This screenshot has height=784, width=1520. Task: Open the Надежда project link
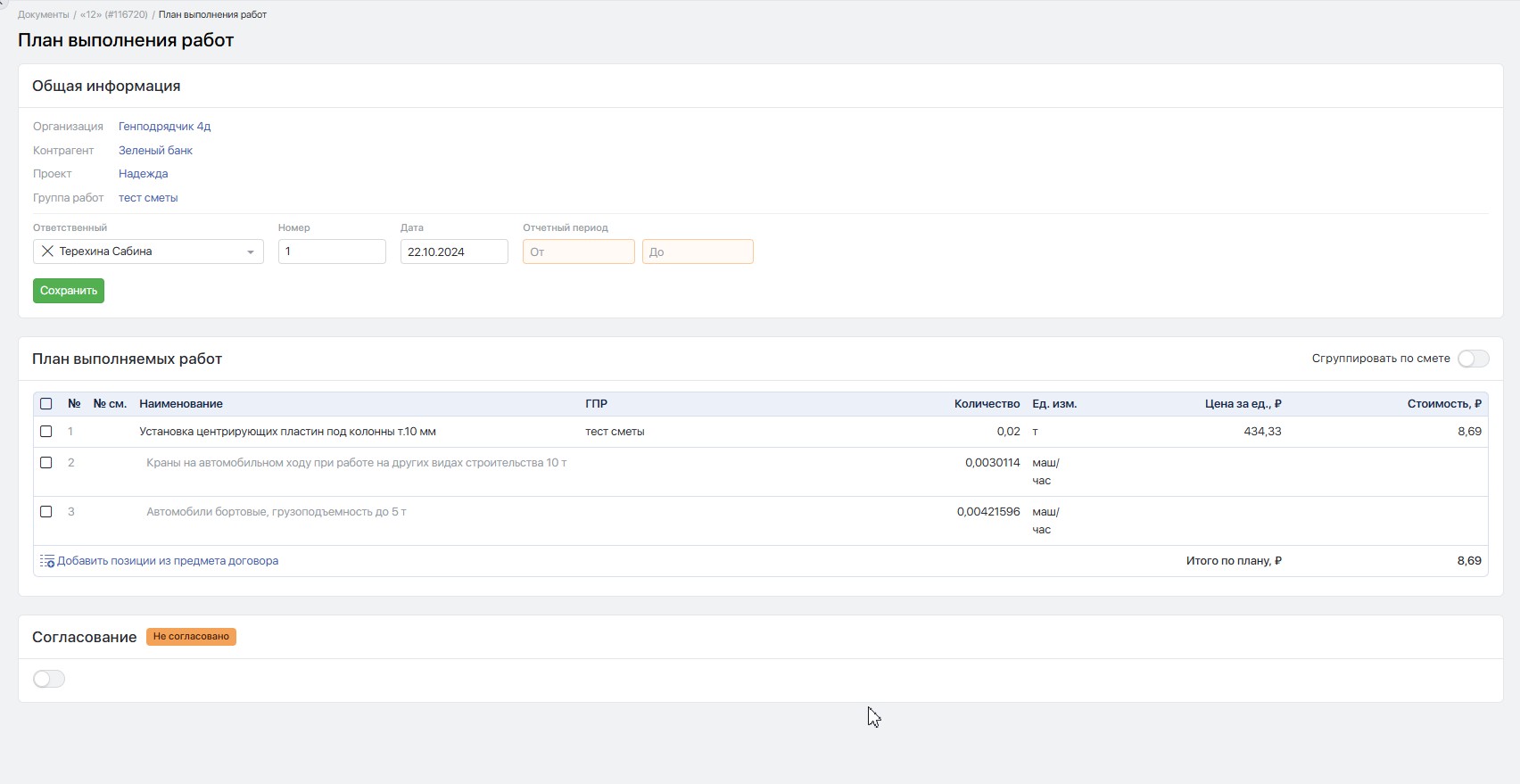[x=143, y=174]
